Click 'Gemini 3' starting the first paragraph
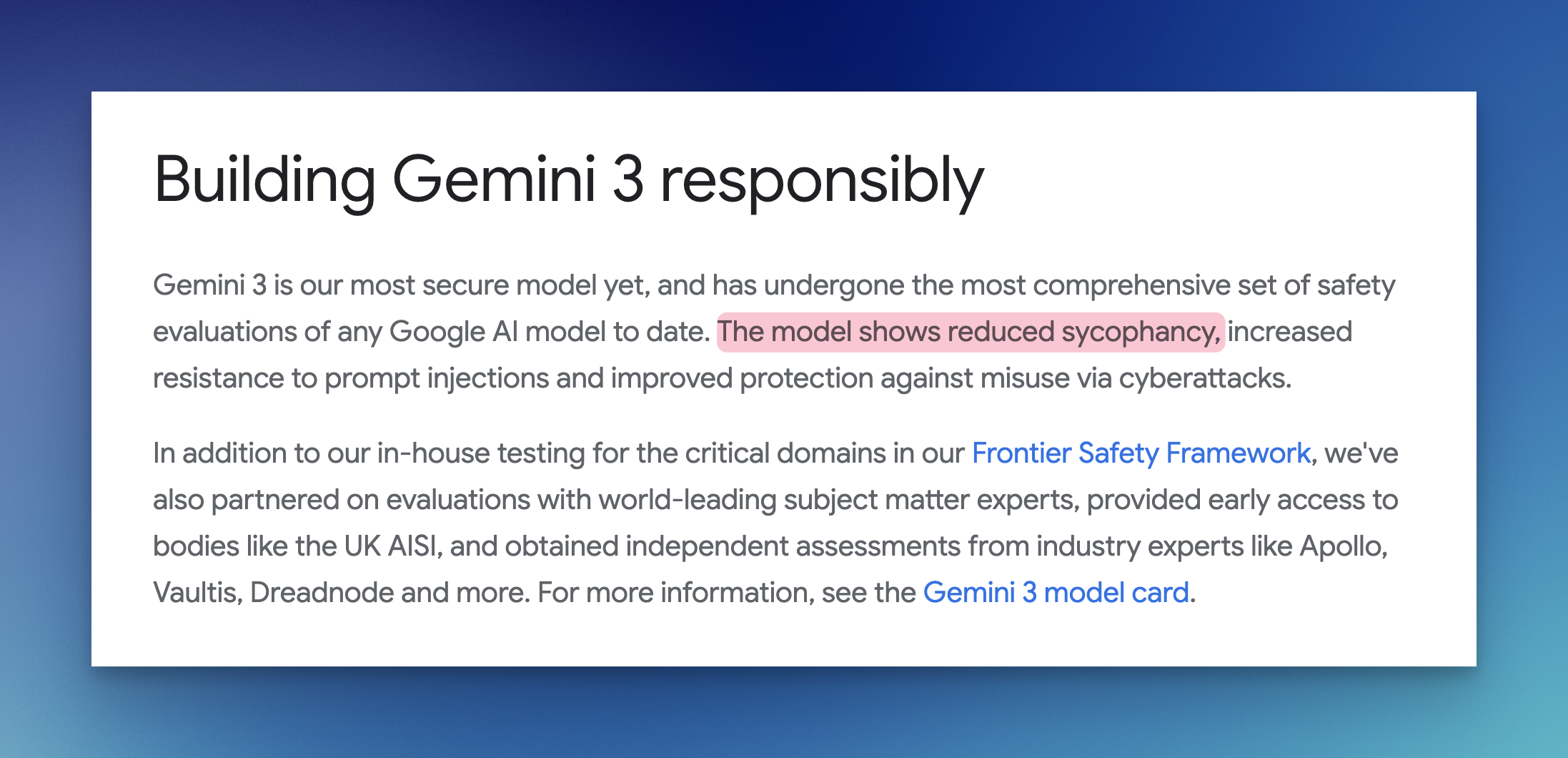The image size is (1568, 758). [209, 285]
